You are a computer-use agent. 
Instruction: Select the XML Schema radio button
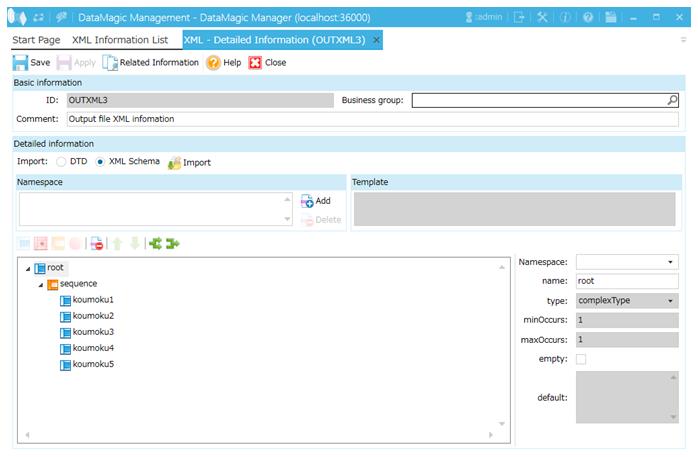(100, 162)
